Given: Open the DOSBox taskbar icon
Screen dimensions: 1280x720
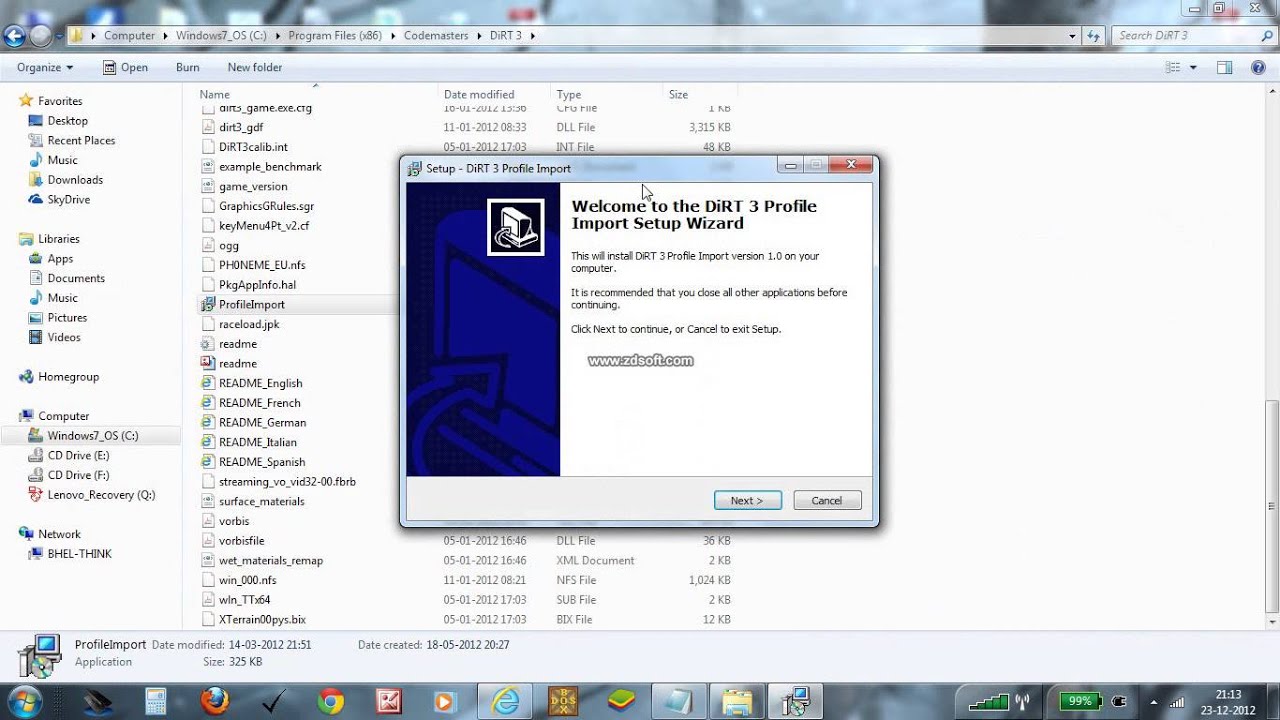Looking at the screenshot, I should 564,701.
